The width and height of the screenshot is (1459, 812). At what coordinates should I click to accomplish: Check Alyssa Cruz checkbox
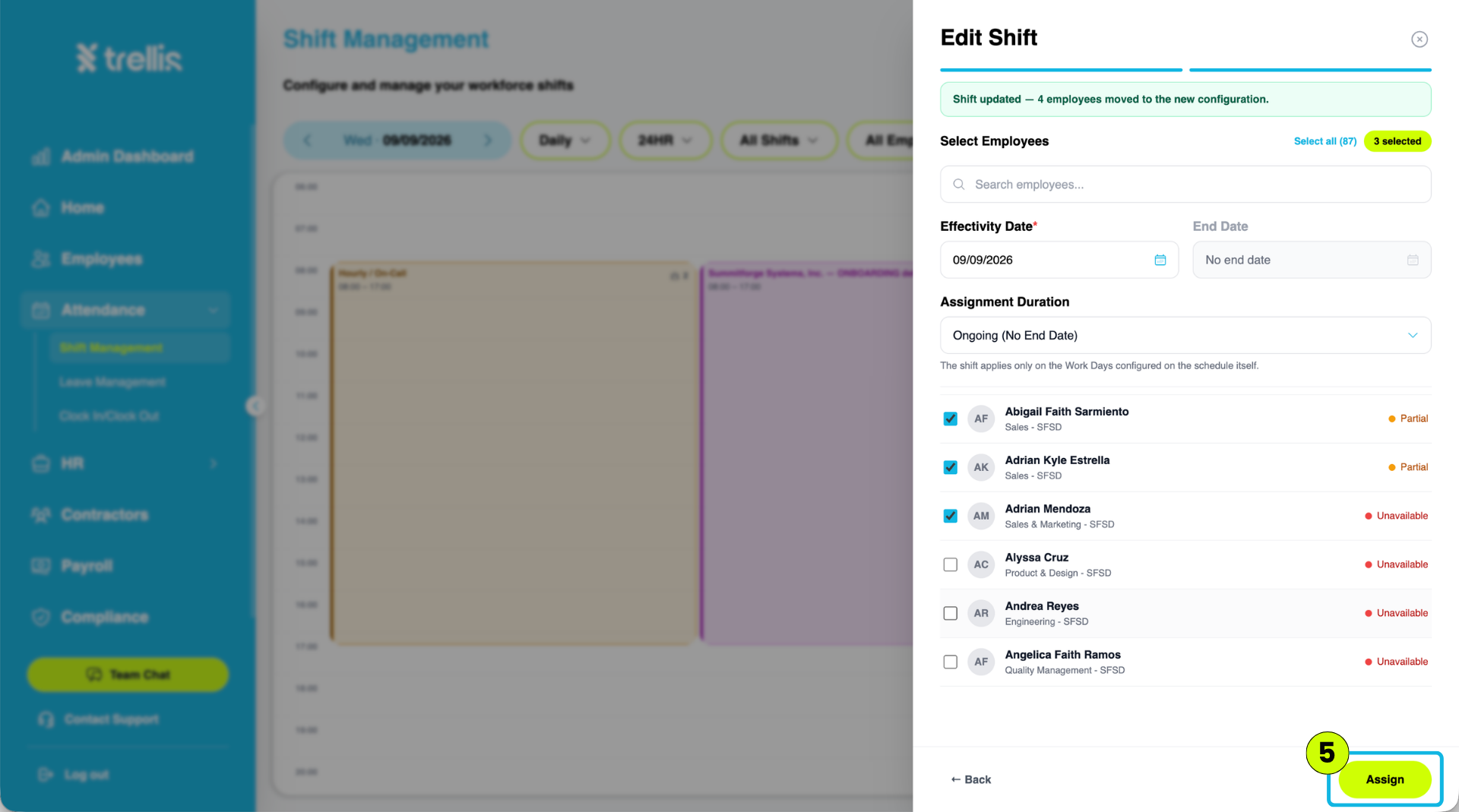tap(950, 564)
